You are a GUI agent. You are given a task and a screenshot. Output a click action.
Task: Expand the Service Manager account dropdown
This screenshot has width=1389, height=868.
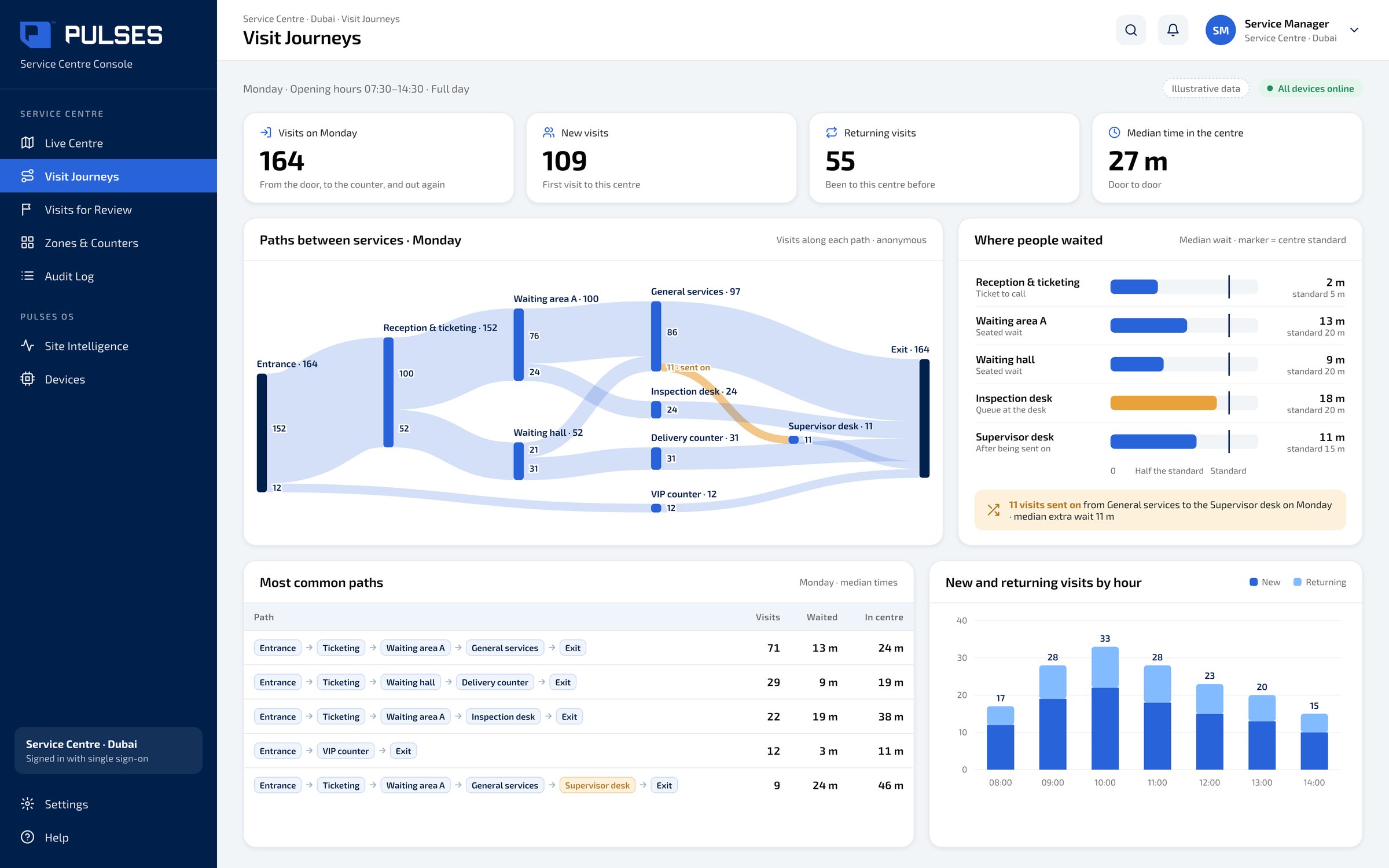point(1354,30)
